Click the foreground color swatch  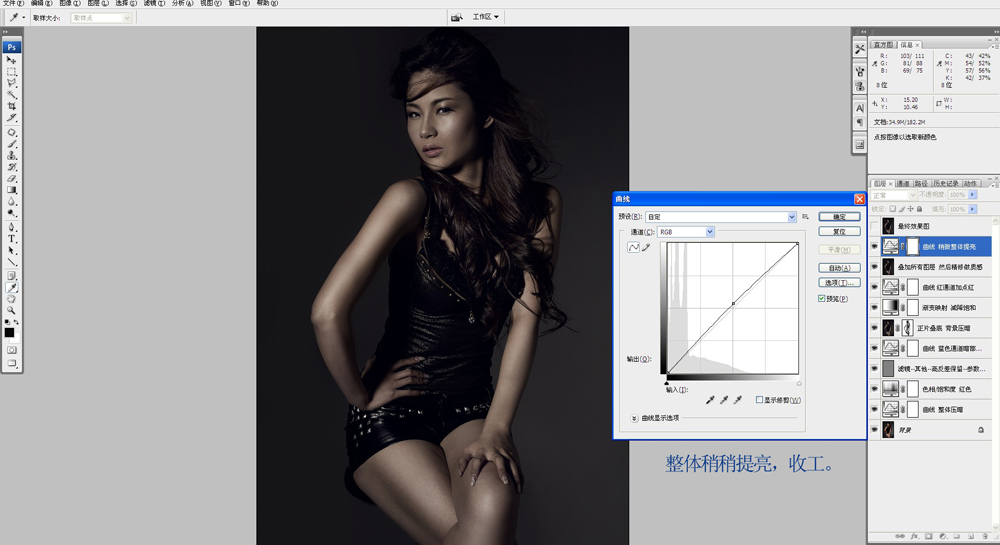9,332
